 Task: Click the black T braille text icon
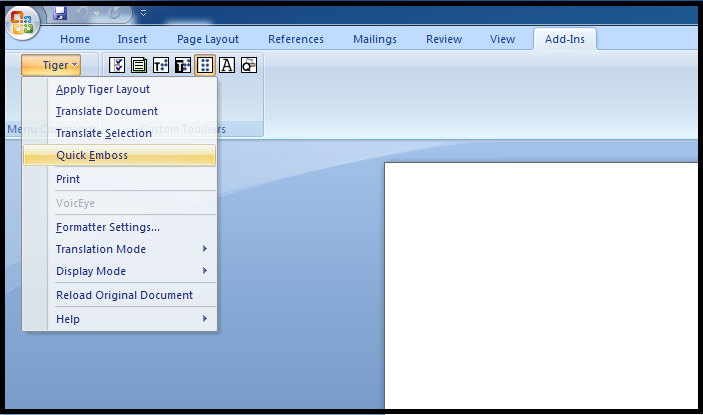(x=183, y=65)
